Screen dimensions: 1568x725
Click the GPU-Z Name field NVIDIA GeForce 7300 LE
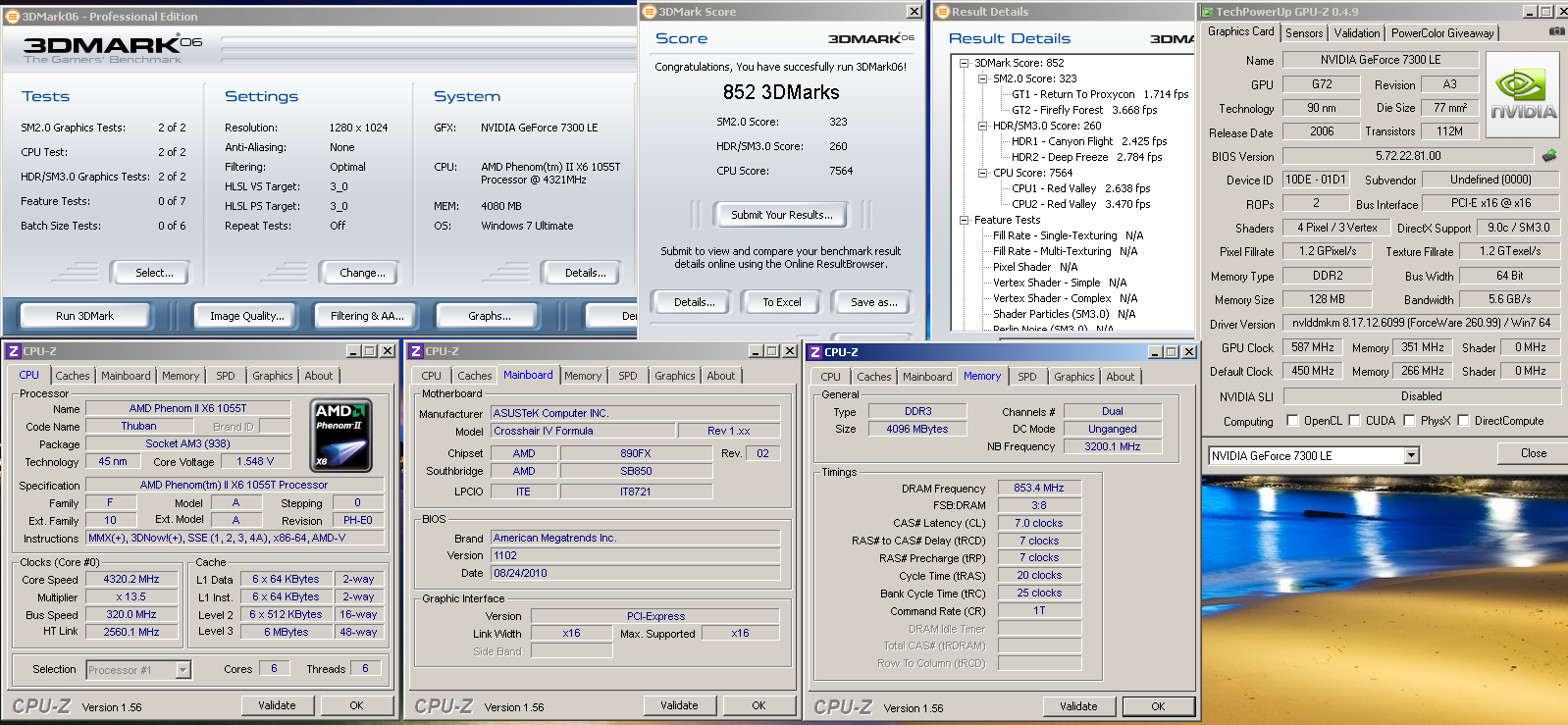pos(1380,60)
